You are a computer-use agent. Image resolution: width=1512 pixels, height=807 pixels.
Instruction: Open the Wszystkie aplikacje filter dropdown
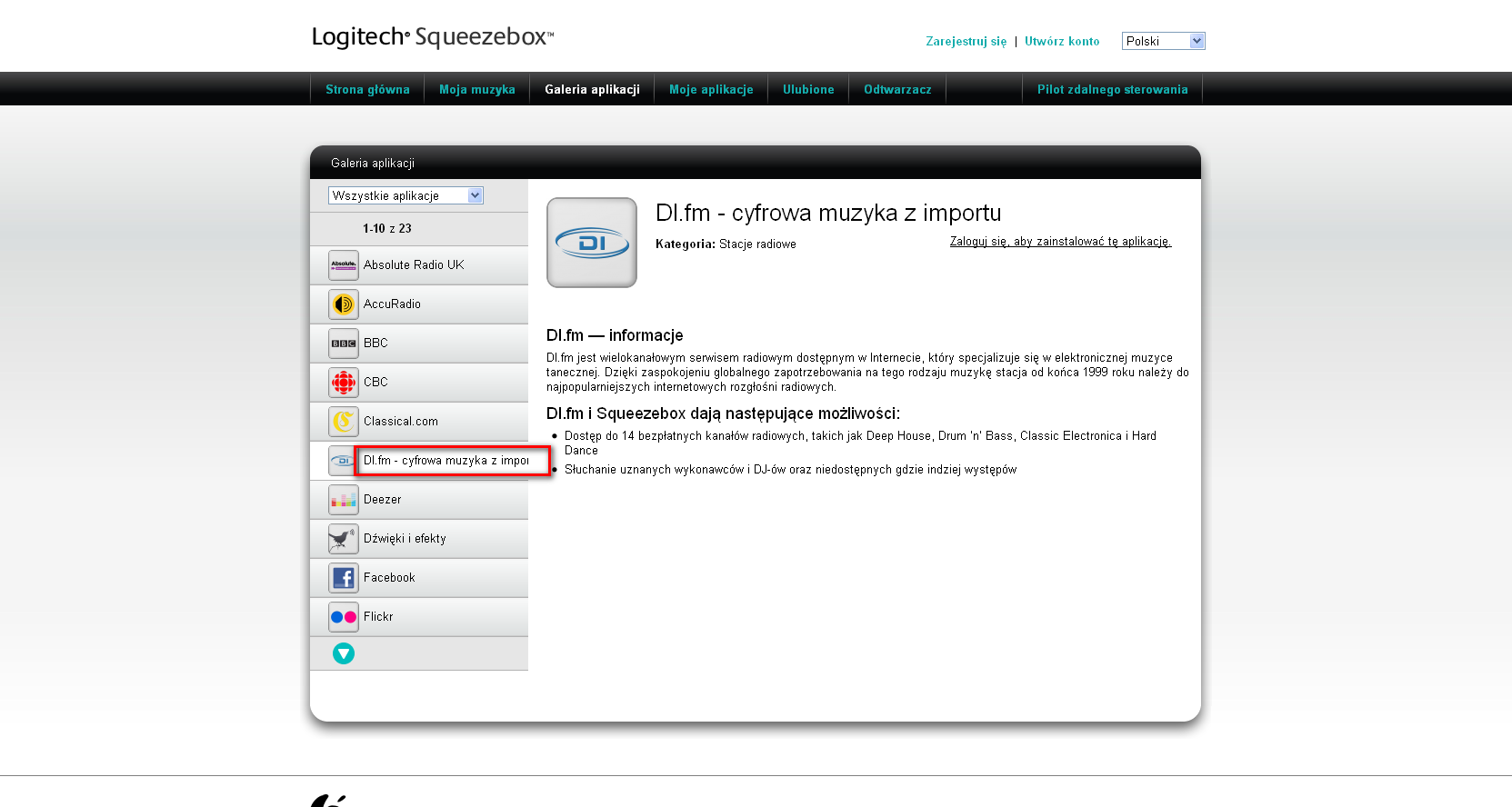[x=406, y=195]
